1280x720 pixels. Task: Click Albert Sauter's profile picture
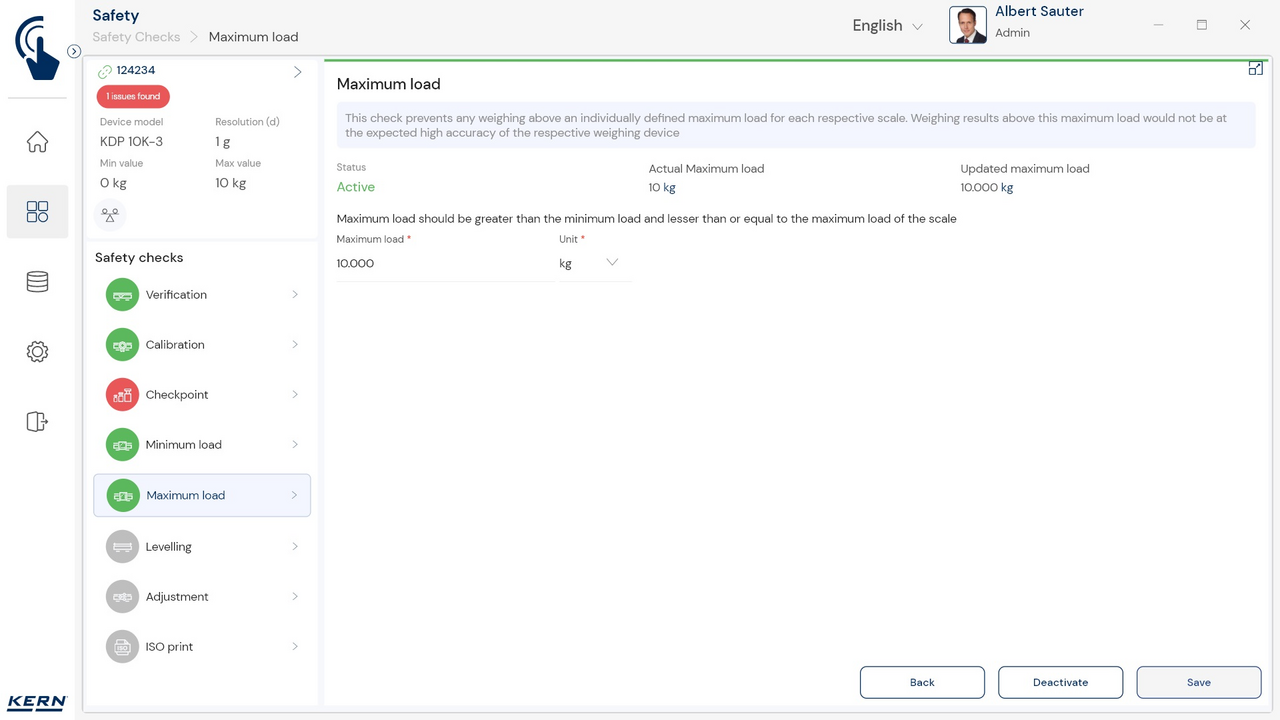point(967,25)
